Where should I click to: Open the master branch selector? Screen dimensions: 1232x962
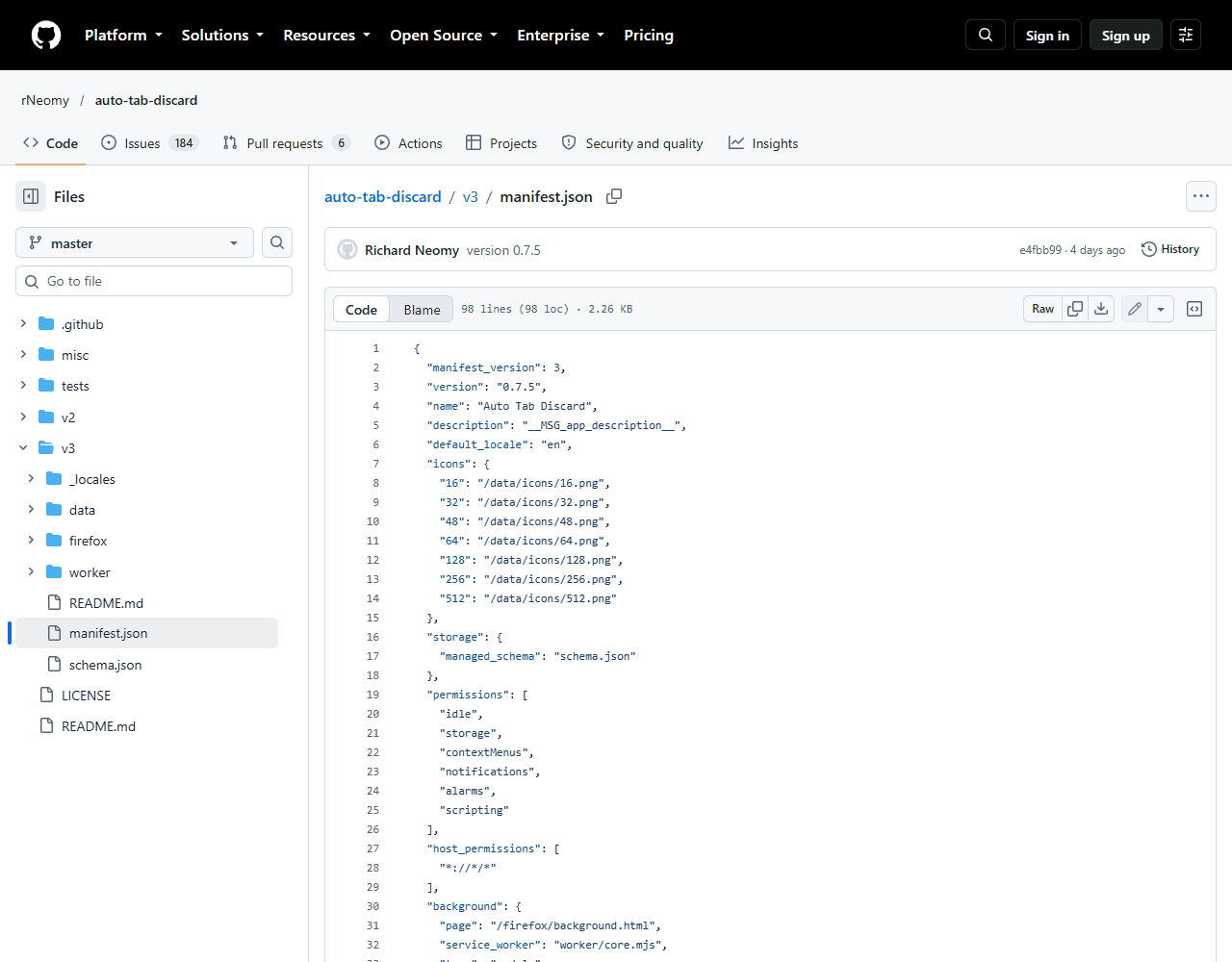[x=135, y=243]
